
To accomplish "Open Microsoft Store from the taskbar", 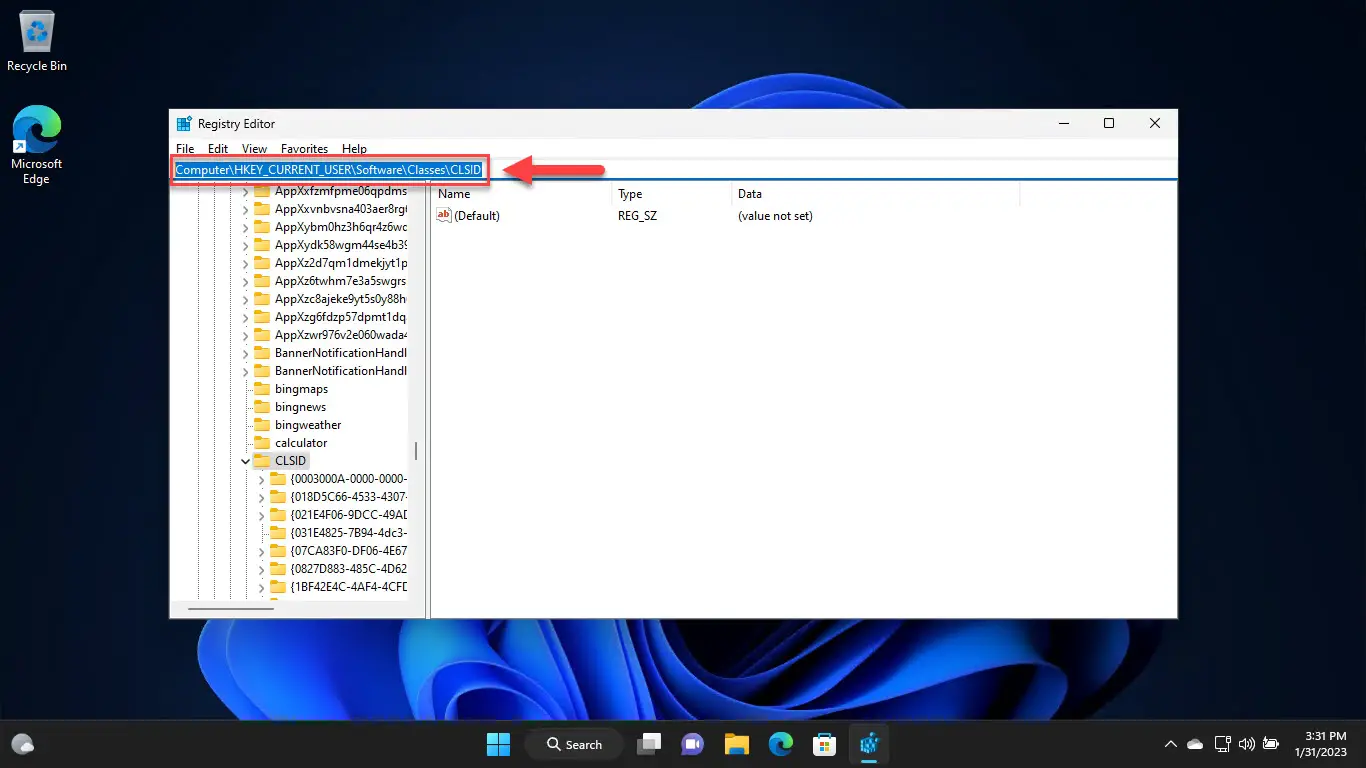I will 824,744.
